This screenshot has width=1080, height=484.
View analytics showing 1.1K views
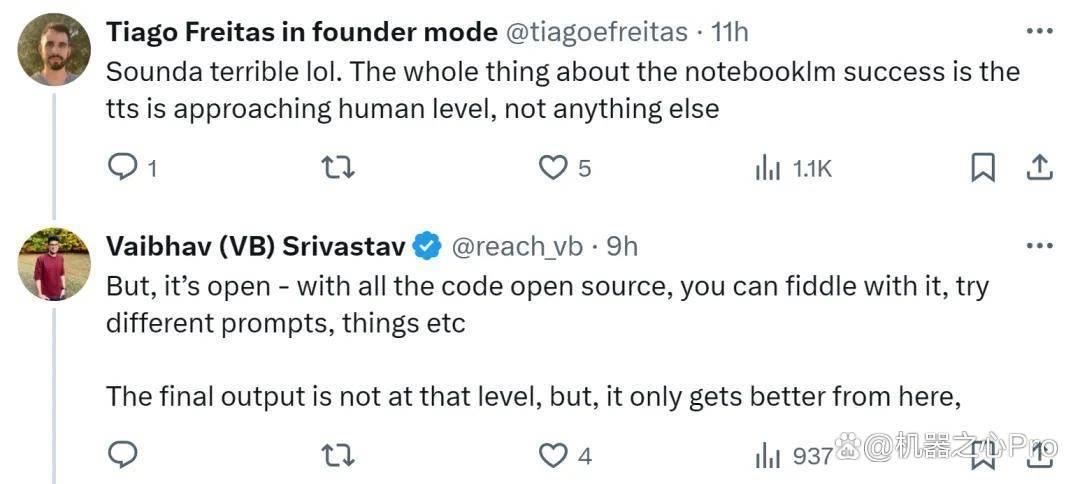click(x=794, y=168)
